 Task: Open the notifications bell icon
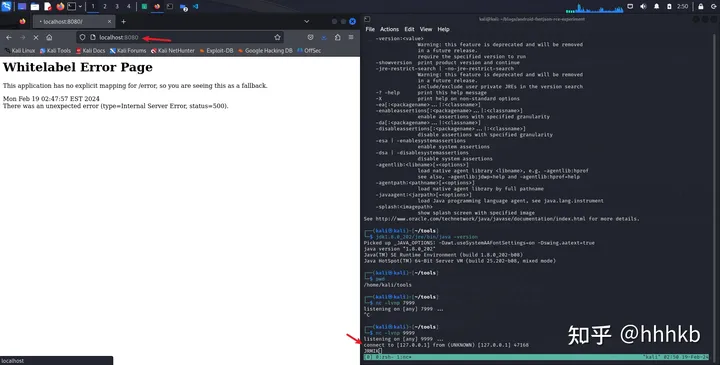657,6
